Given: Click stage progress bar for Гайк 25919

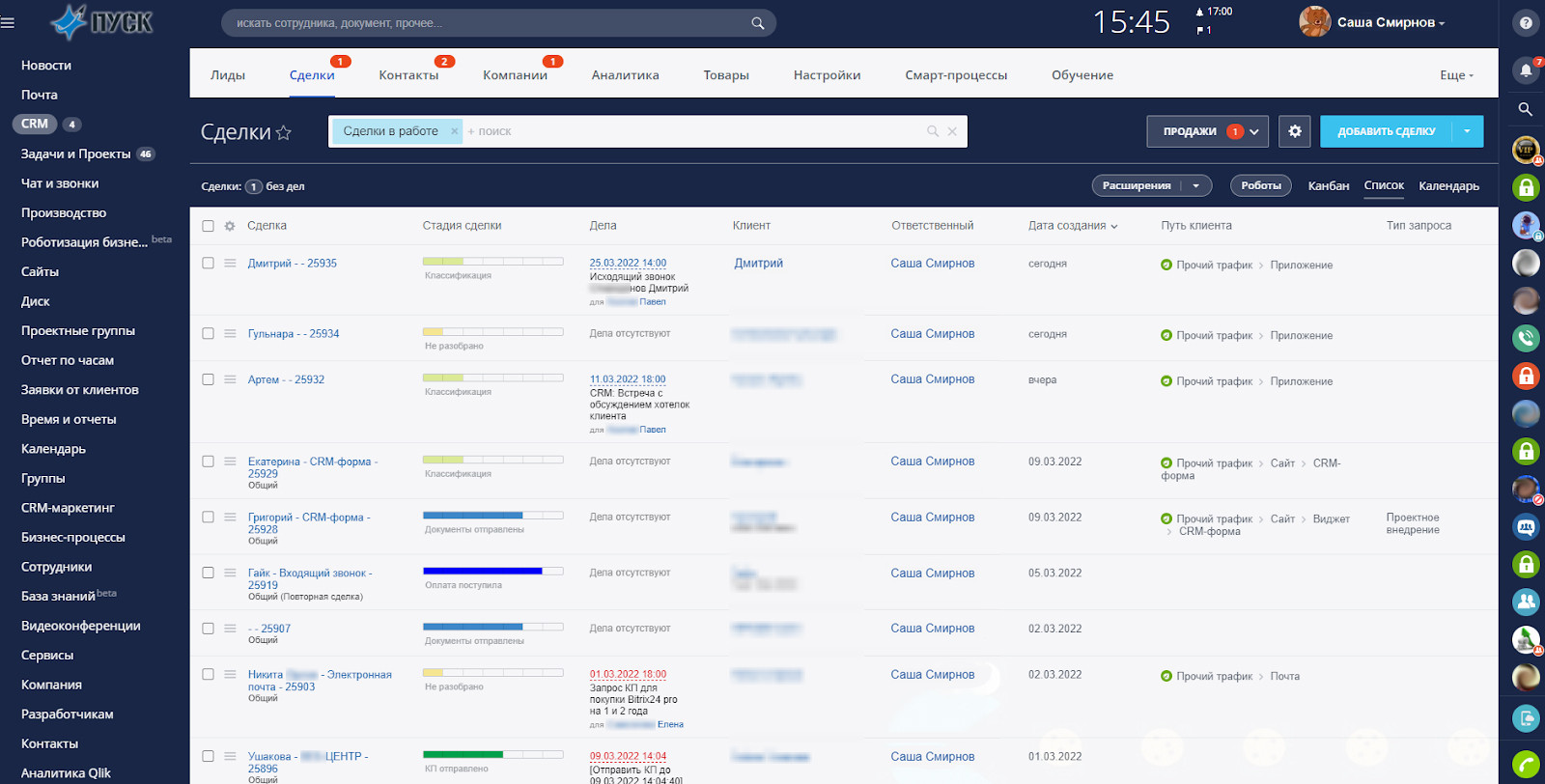Looking at the screenshot, I should tap(493, 572).
